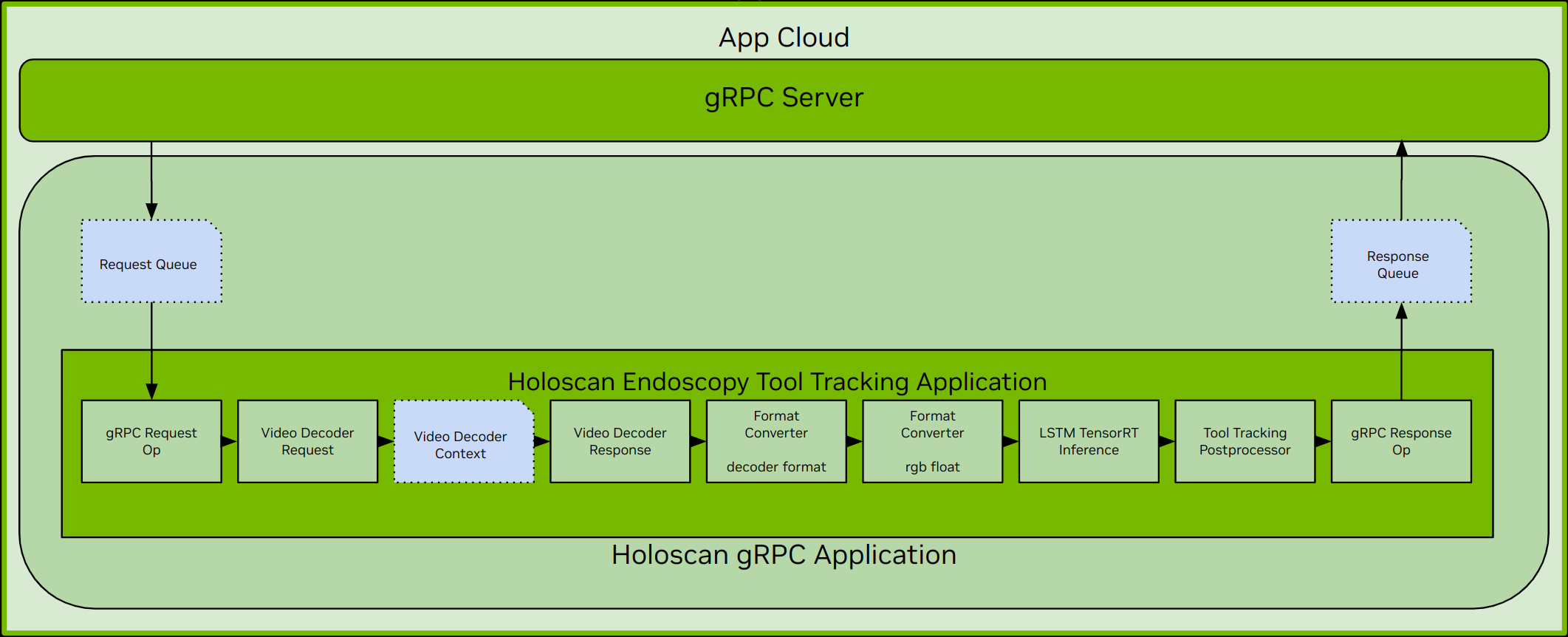Click the gRPC Server block
The height and width of the screenshot is (637, 1568).
[x=784, y=101]
